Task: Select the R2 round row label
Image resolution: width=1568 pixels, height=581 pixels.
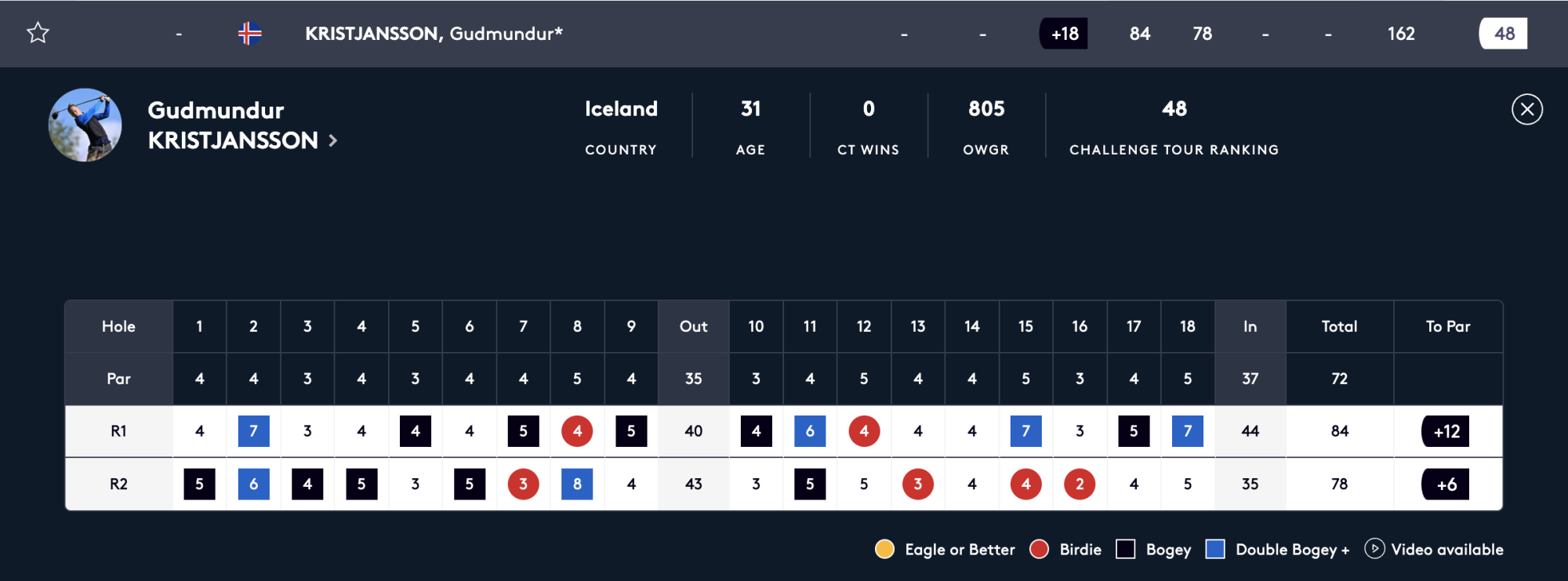Action: tap(118, 485)
